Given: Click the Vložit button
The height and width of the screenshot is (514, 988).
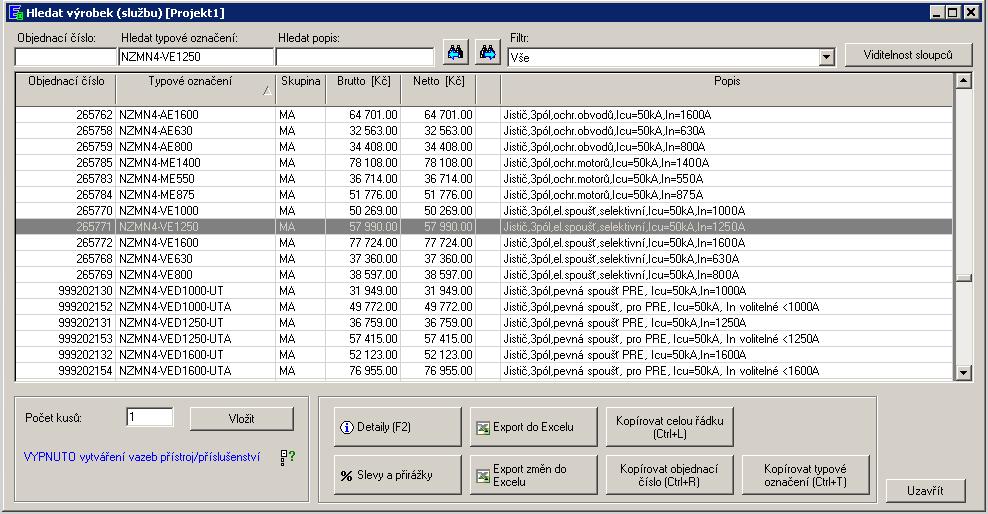Looking at the screenshot, I should point(241,419).
